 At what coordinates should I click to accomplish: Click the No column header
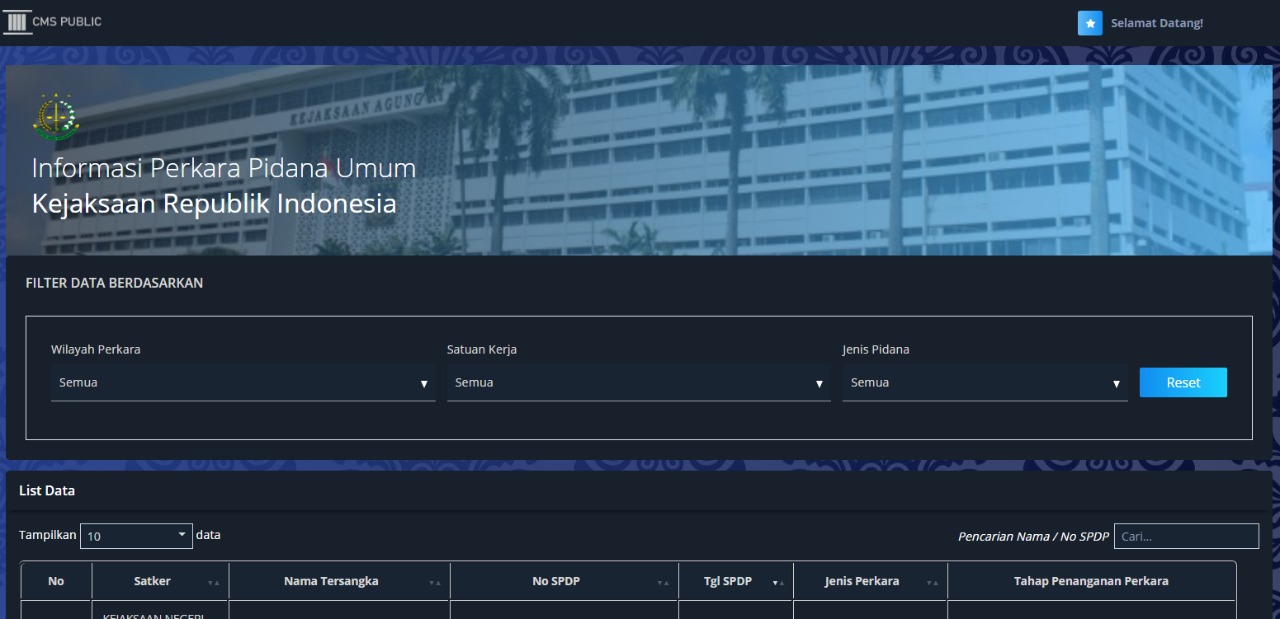[56, 581]
